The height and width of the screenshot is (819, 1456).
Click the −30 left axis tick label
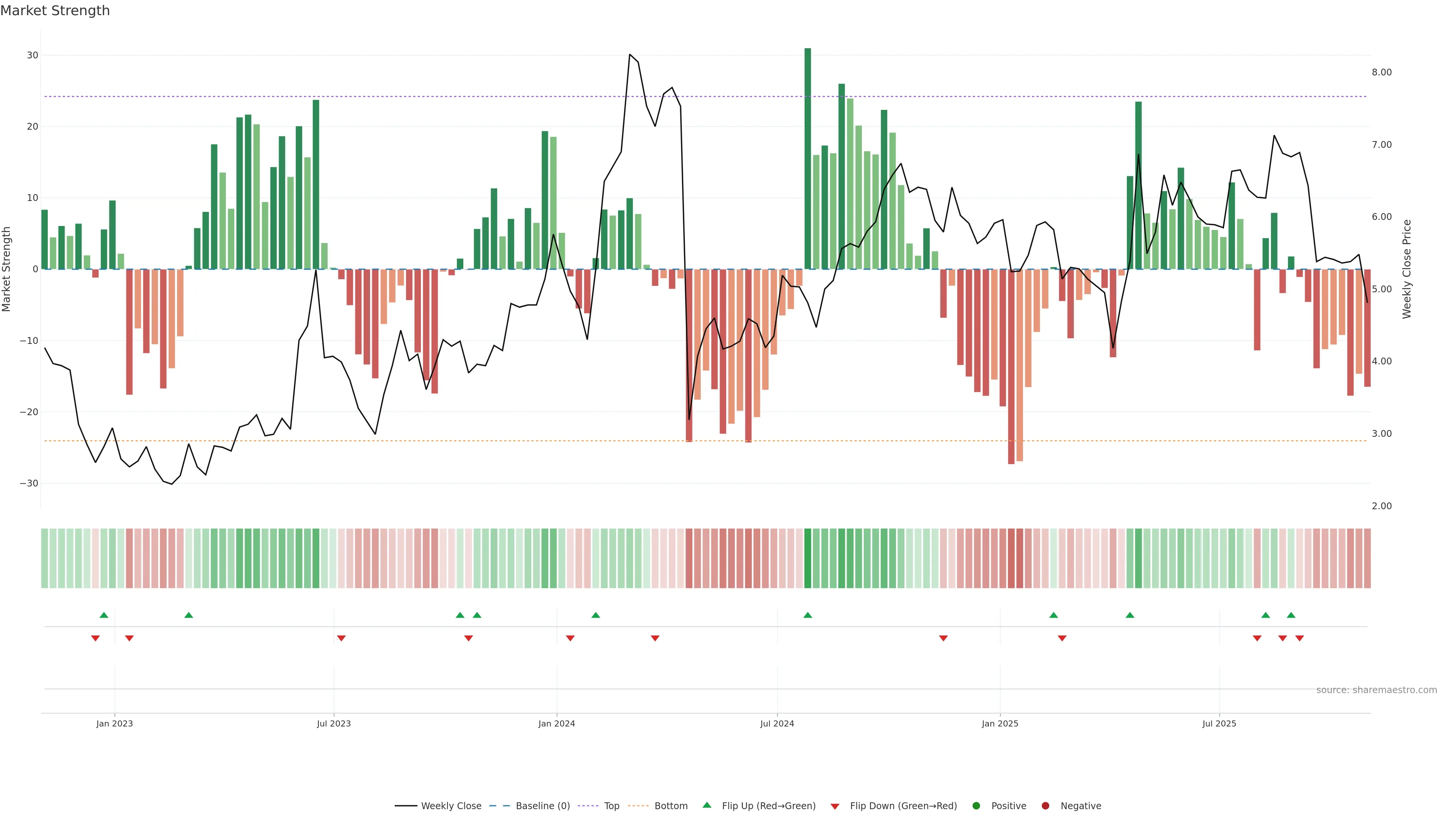[29, 483]
